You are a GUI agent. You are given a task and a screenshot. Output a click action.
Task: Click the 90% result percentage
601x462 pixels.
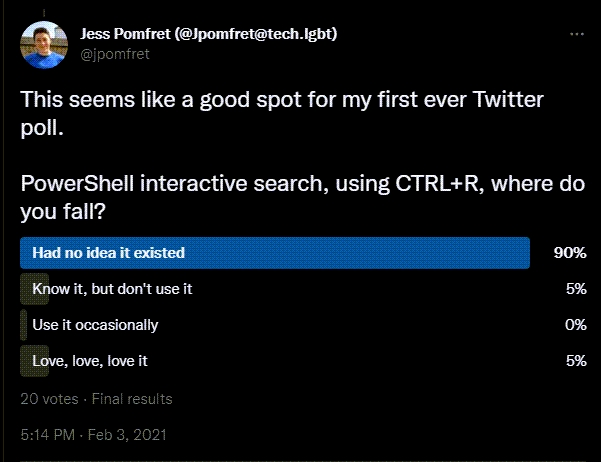pos(570,253)
